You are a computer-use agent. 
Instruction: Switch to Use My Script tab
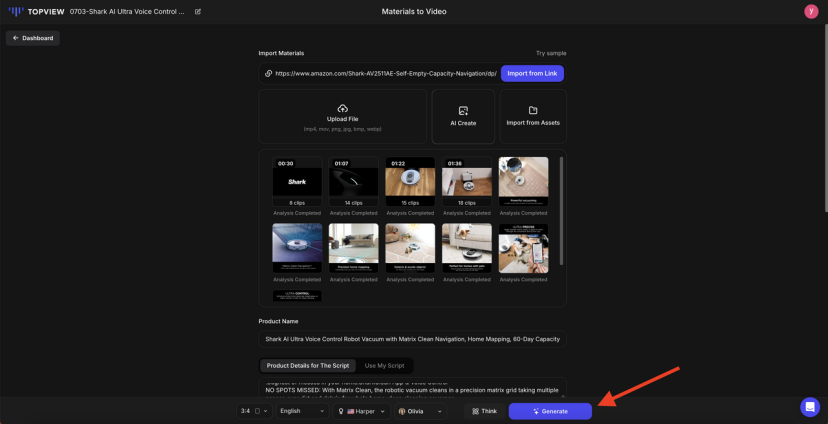[384, 365]
